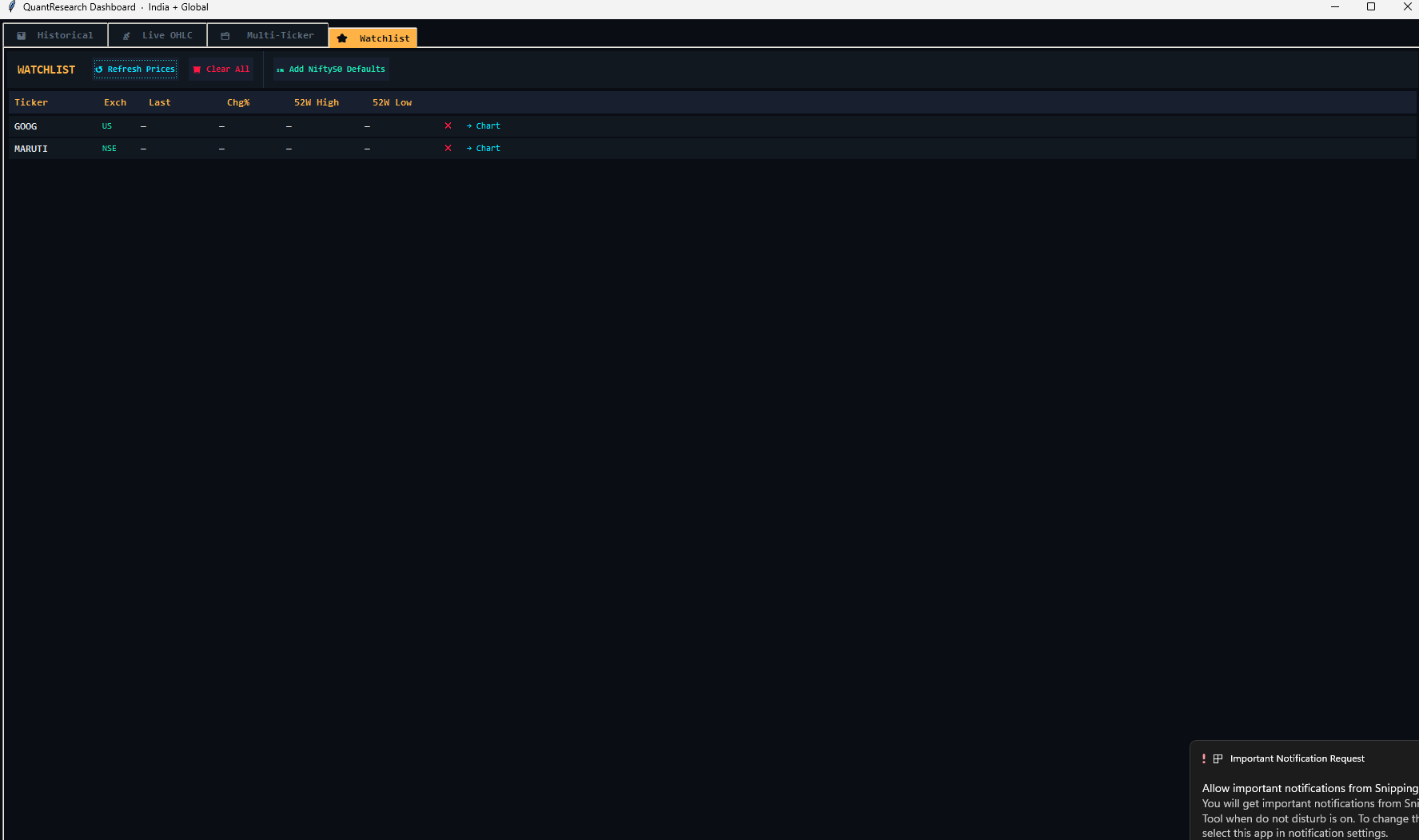Remove GOOG using its red X icon
1419x840 pixels.
[x=448, y=125]
